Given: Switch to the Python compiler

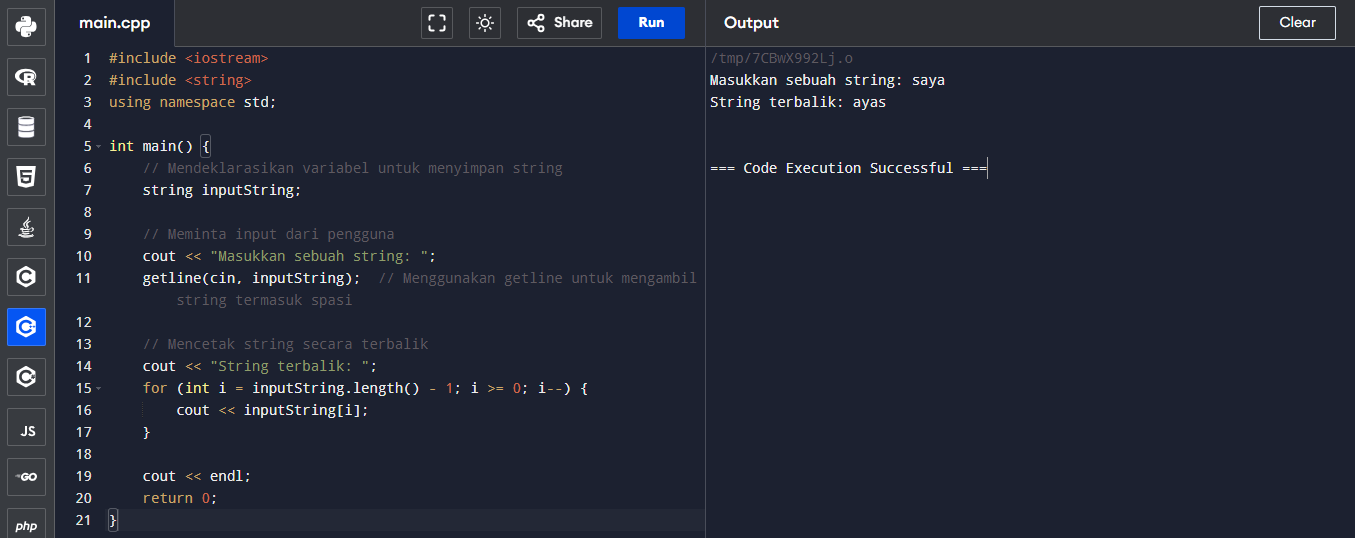Looking at the screenshot, I should tap(26, 25).
